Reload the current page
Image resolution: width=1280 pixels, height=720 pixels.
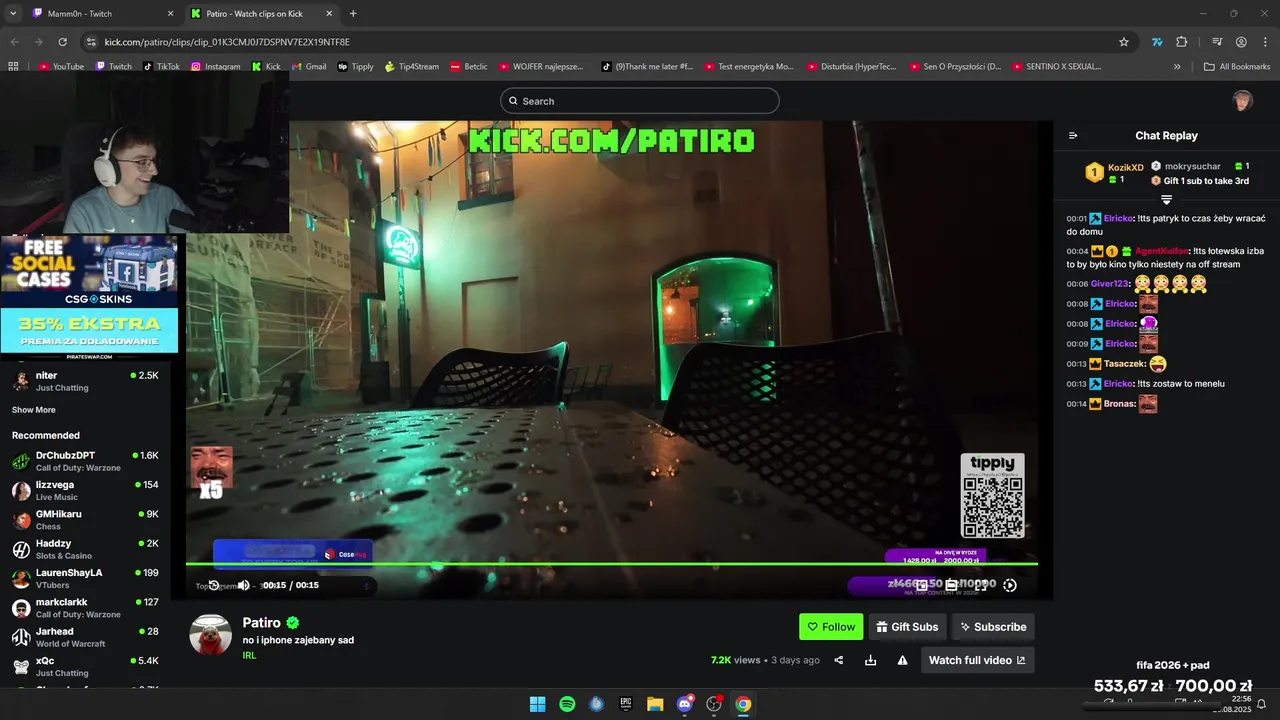click(63, 42)
